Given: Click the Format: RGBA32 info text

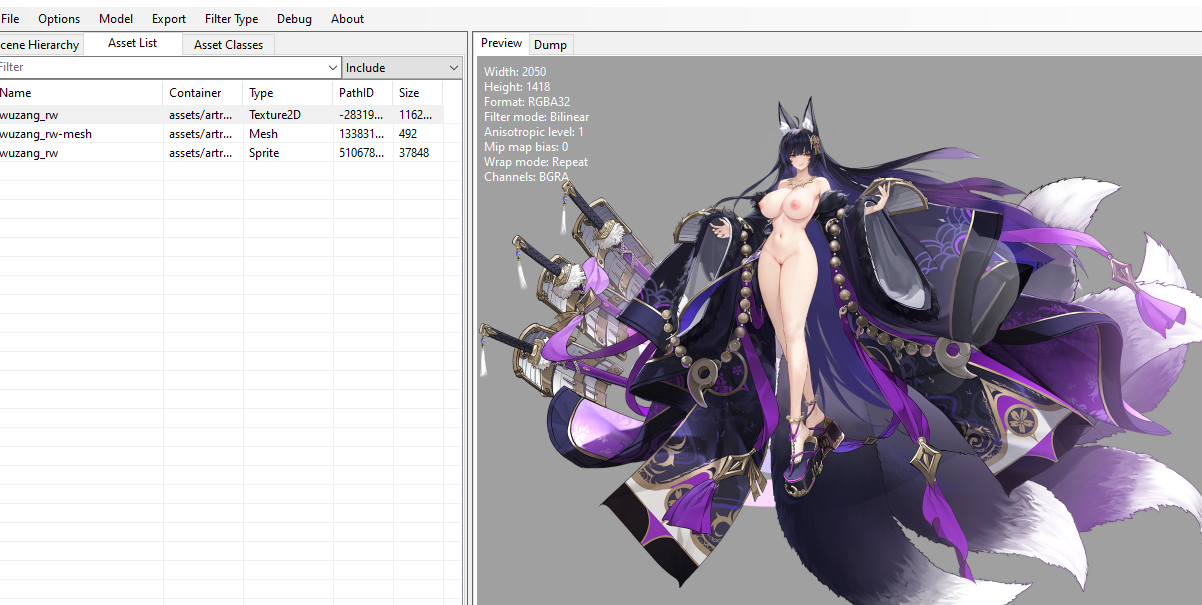Looking at the screenshot, I should point(527,102).
